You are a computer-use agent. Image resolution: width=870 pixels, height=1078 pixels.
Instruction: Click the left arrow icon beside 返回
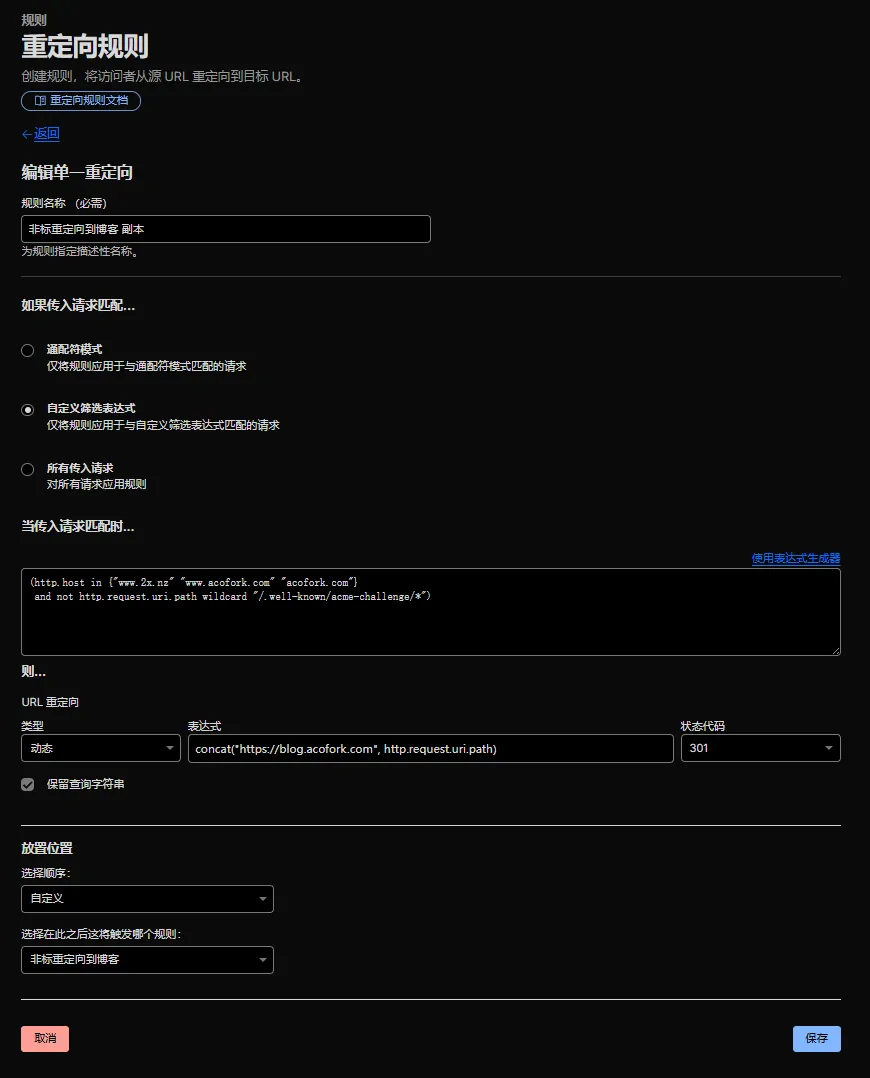pos(27,134)
